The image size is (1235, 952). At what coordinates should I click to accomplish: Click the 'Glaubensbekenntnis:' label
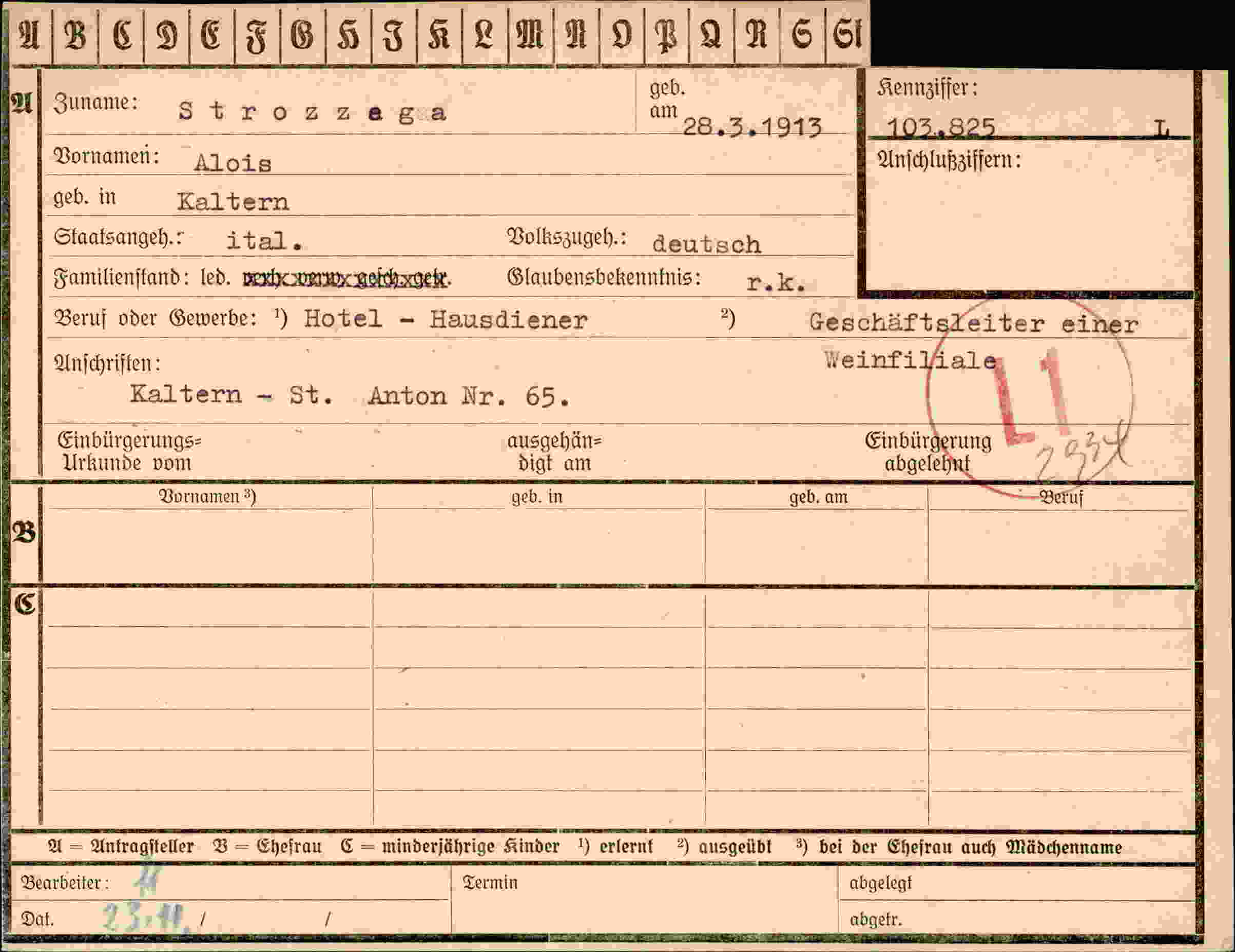(604, 277)
